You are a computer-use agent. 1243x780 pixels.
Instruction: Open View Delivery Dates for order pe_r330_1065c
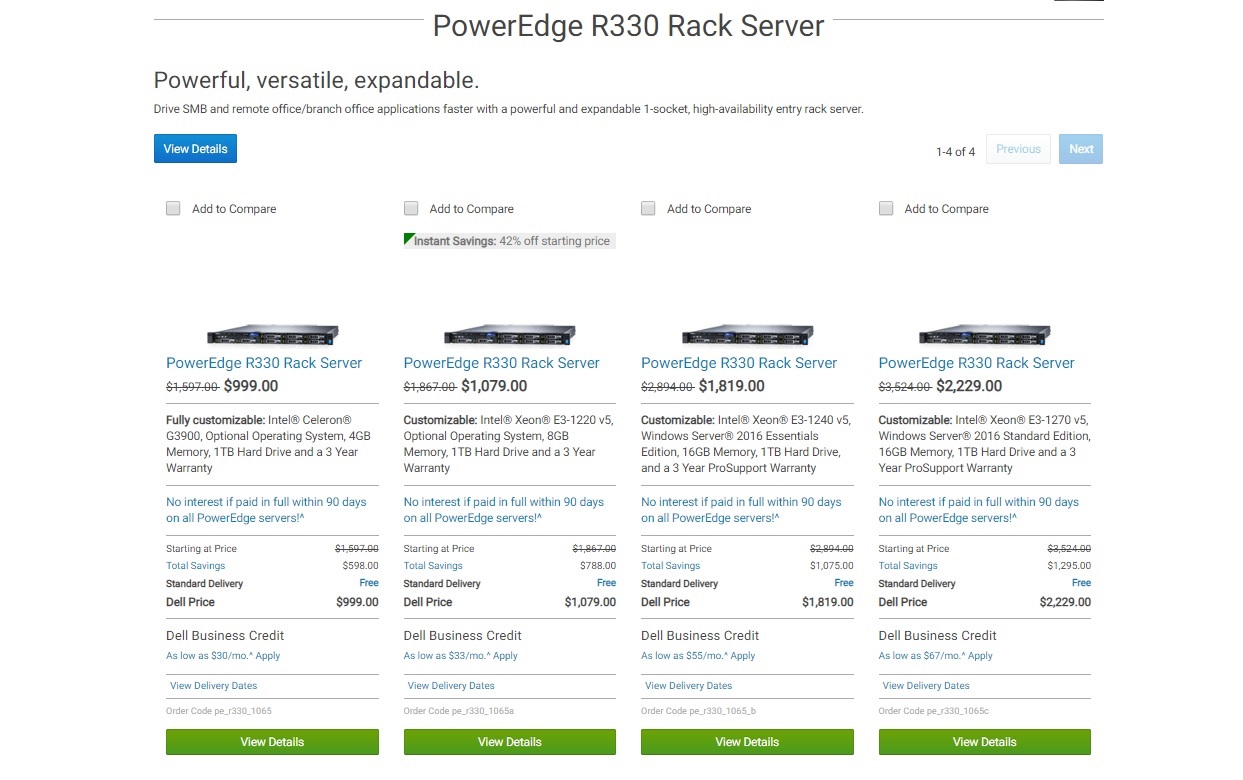click(x=926, y=686)
